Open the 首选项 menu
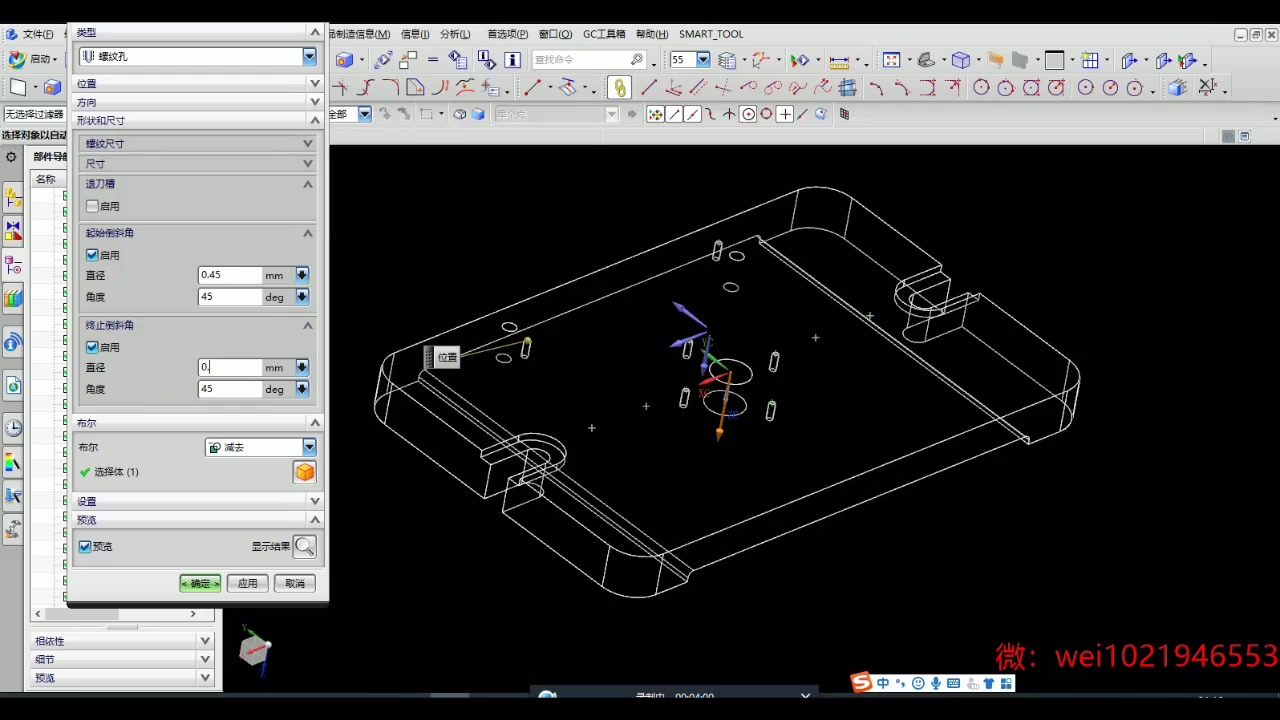1280x720 pixels. click(506, 33)
